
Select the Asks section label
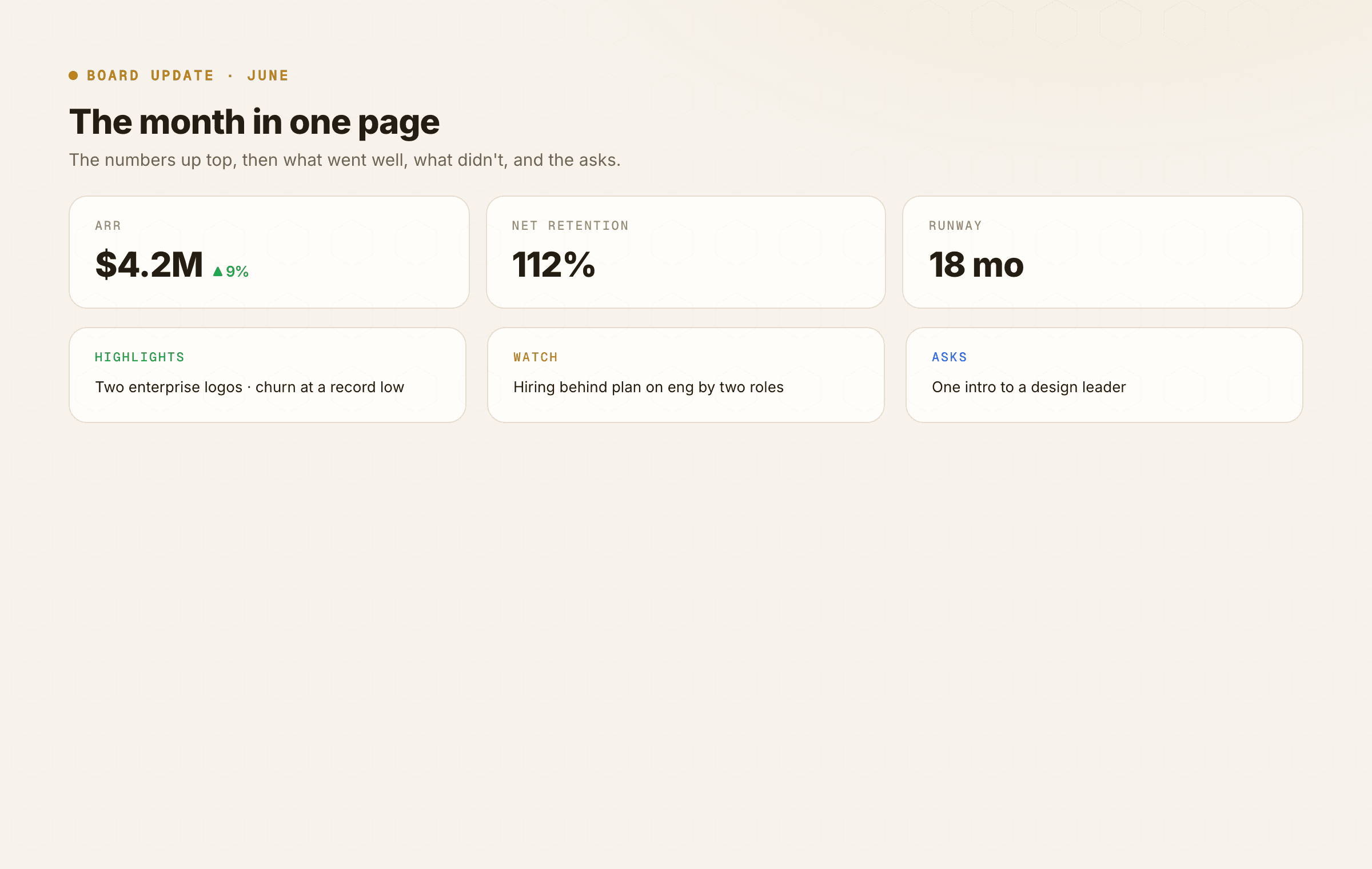click(x=950, y=357)
